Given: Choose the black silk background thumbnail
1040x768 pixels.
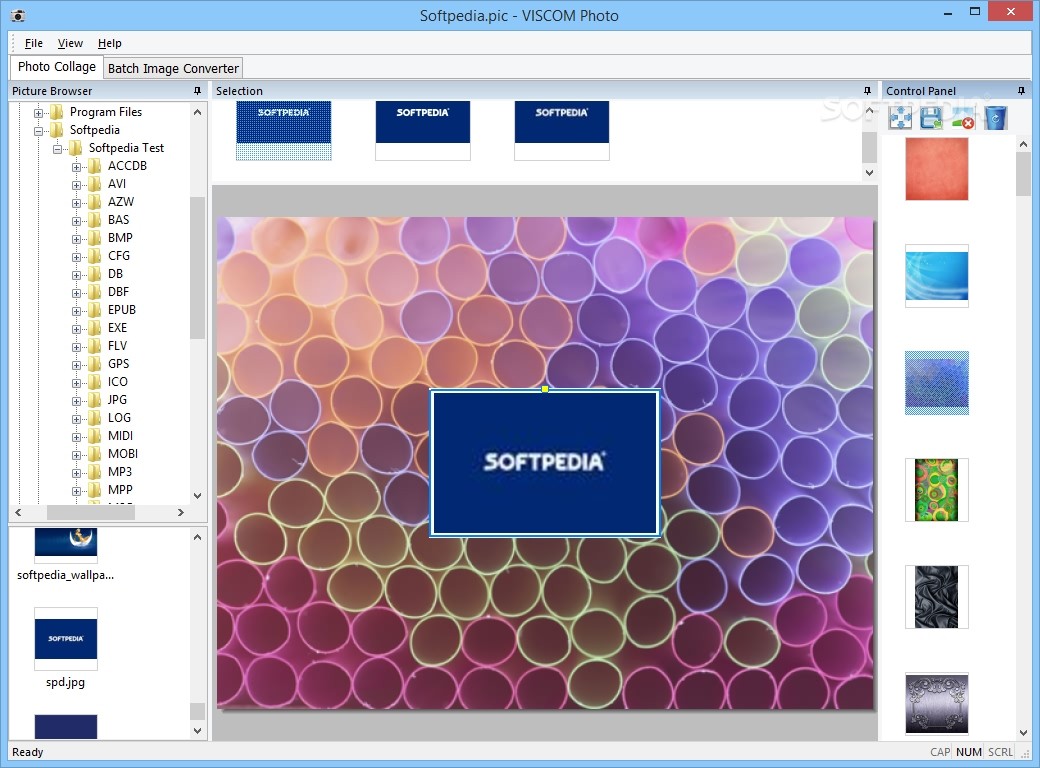Looking at the screenshot, I should click(x=937, y=597).
